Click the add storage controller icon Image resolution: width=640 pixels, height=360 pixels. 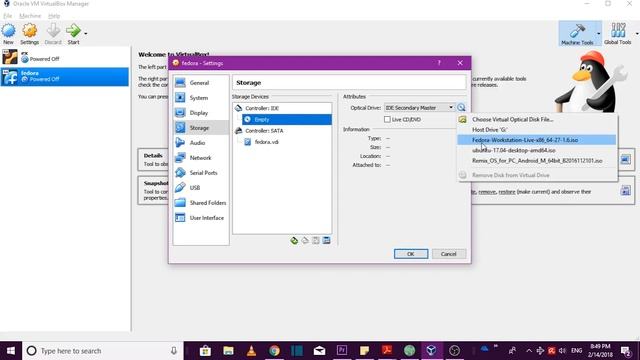pyautogui.click(x=294, y=240)
